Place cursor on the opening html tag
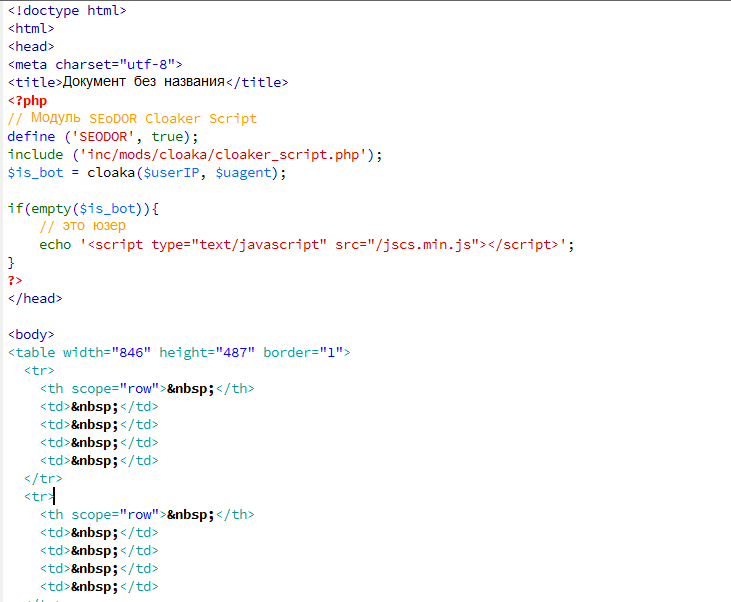The width and height of the screenshot is (731, 602). coord(31,29)
